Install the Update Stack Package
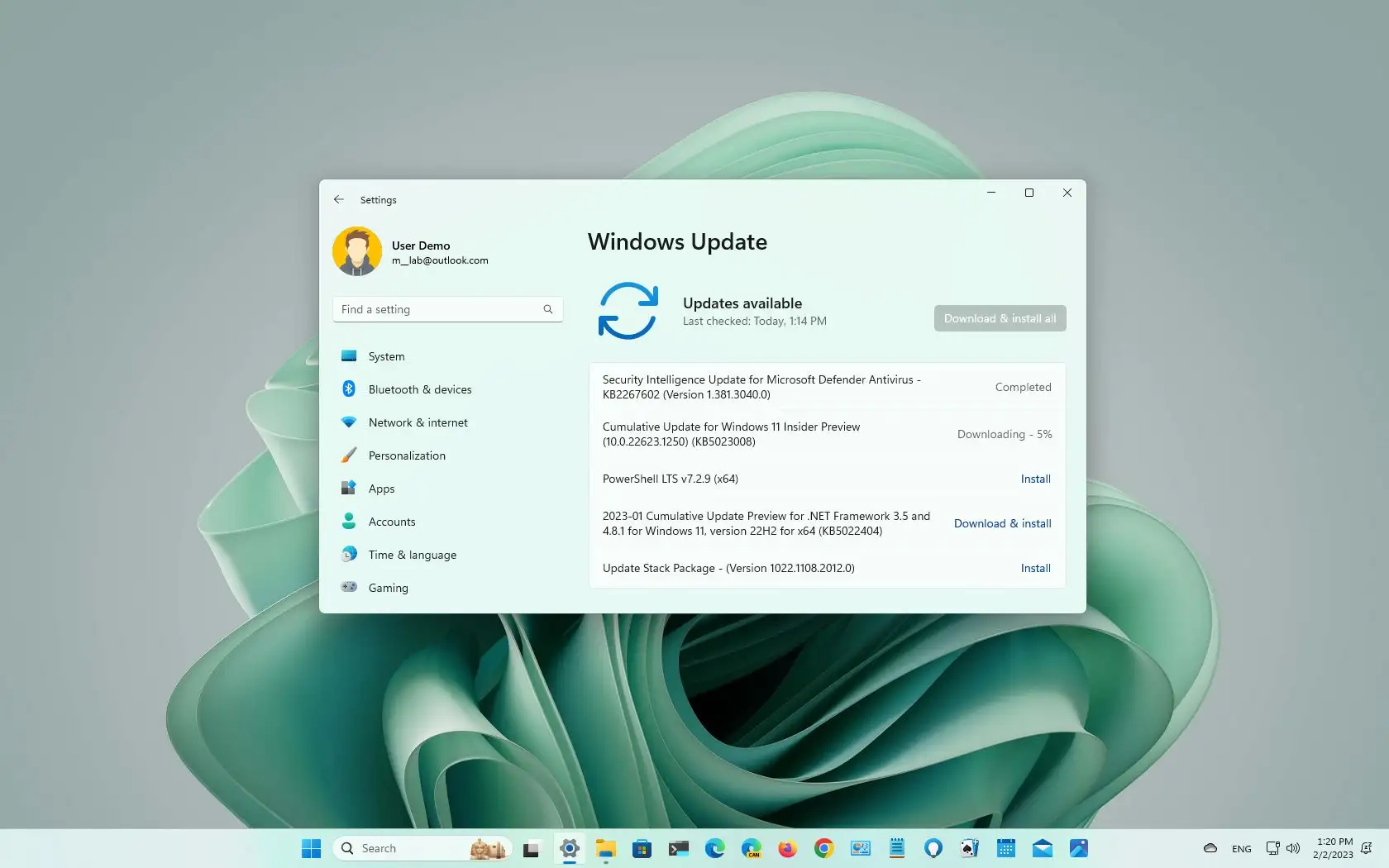This screenshot has width=1389, height=868. [x=1035, y=568]
